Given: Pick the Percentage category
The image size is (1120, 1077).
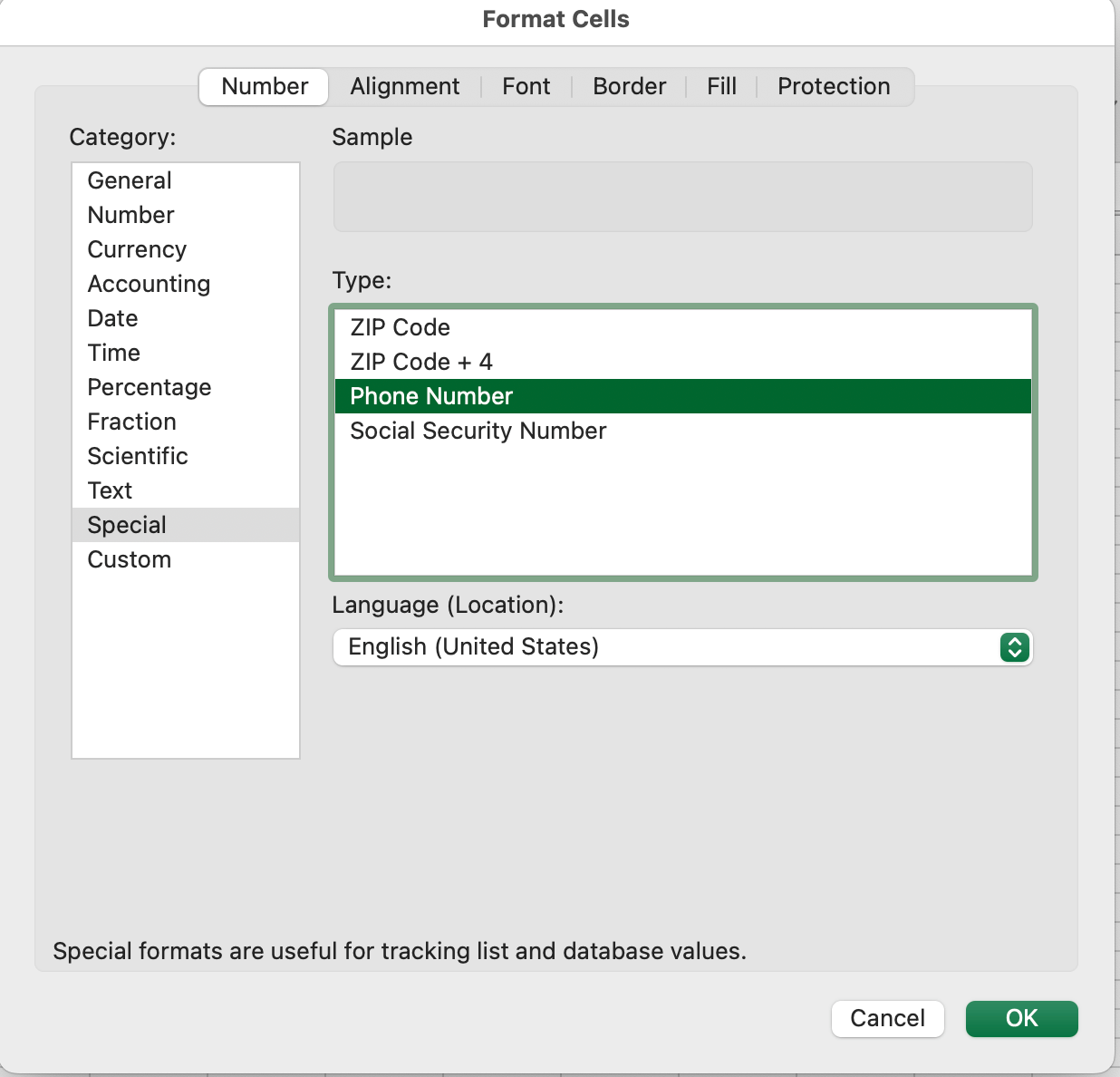Looking at the screenshot, I should point(150,387).
